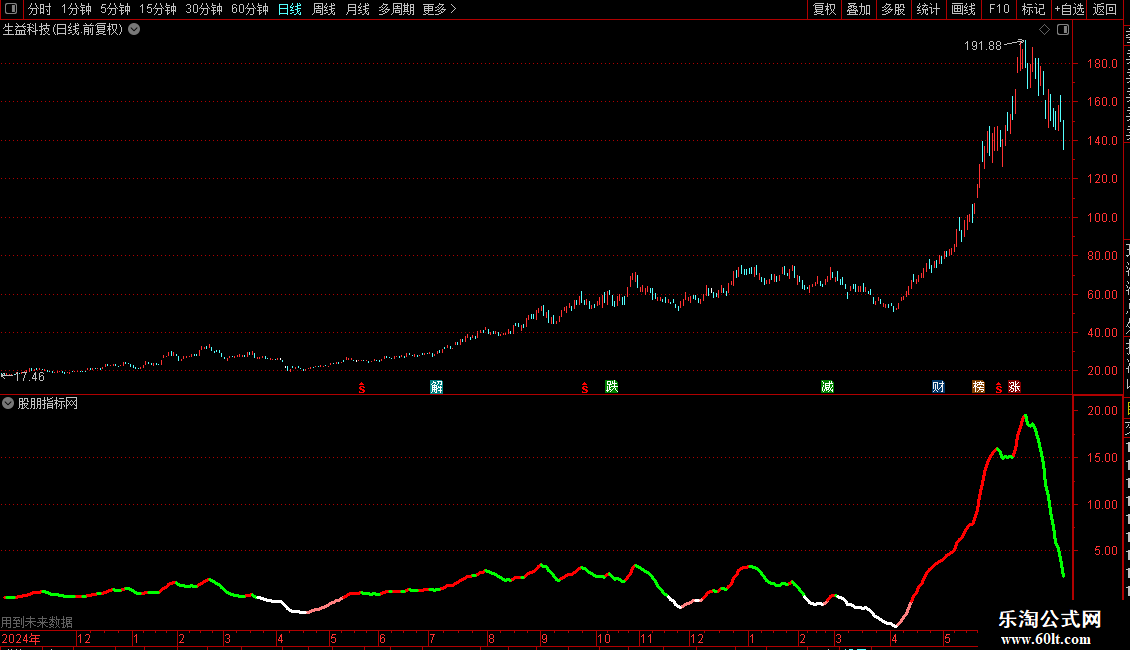This screenshot has height=650, width=1130.
Task: Click the 17.46 low price label
Action: tap(29, 376)
